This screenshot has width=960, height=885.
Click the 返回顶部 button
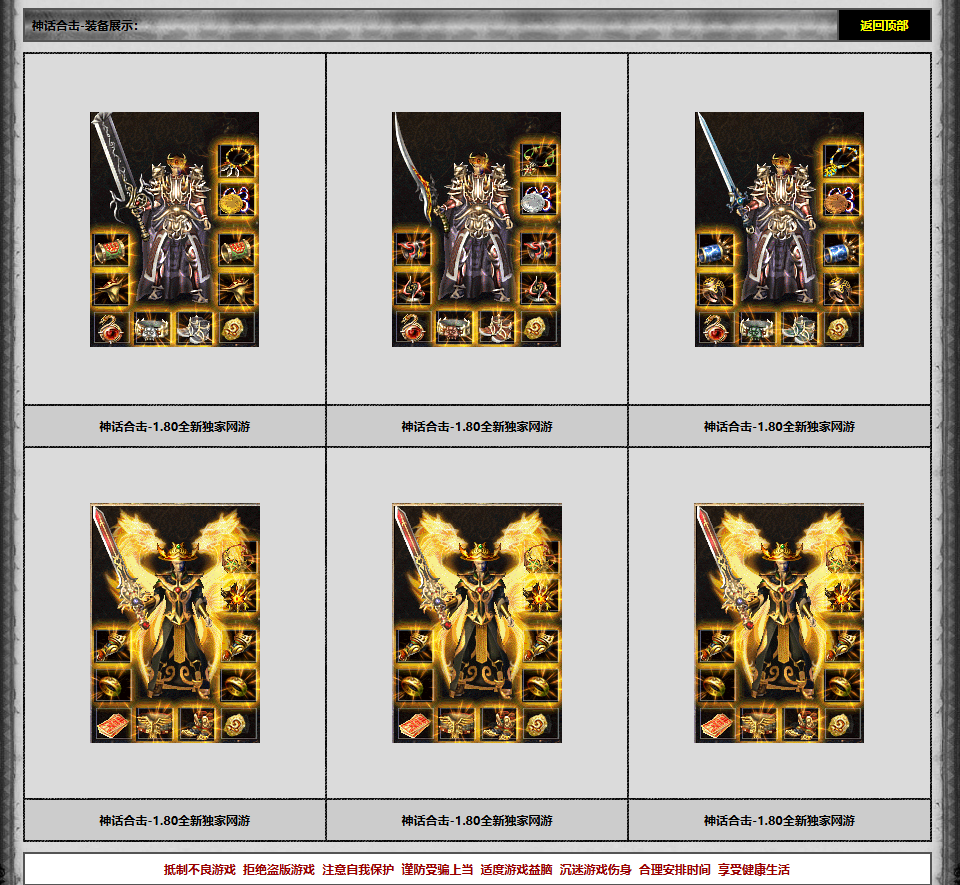[x=884, y=26]
